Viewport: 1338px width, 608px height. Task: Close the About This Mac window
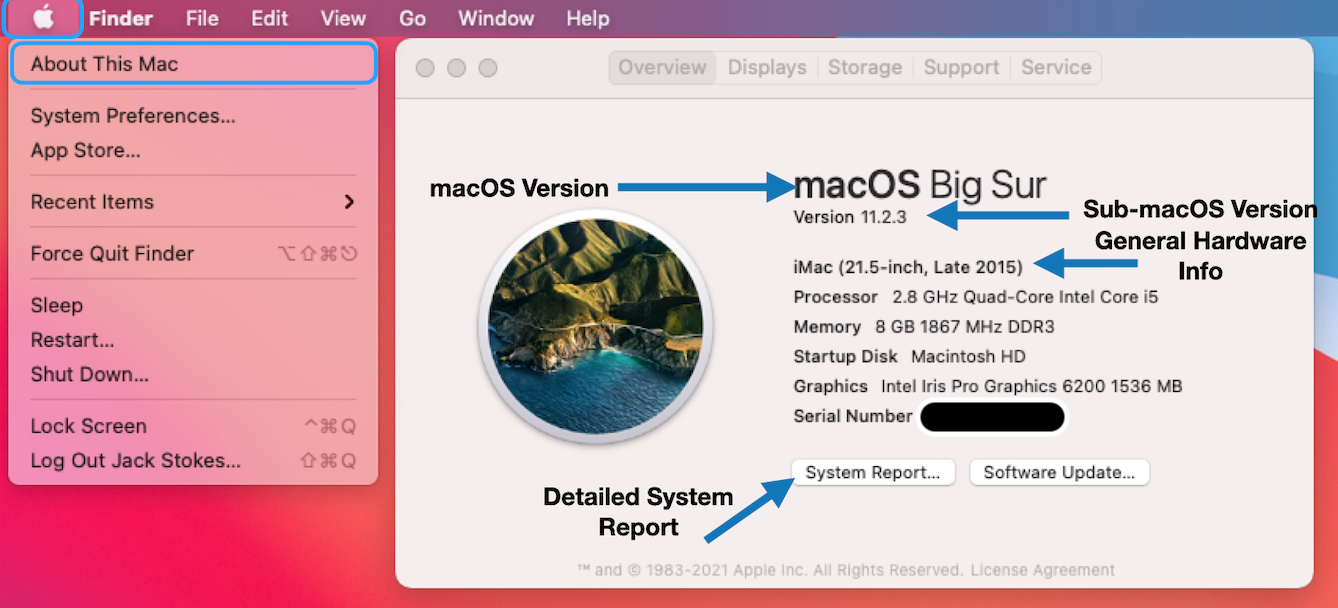[x=425, y=68]
